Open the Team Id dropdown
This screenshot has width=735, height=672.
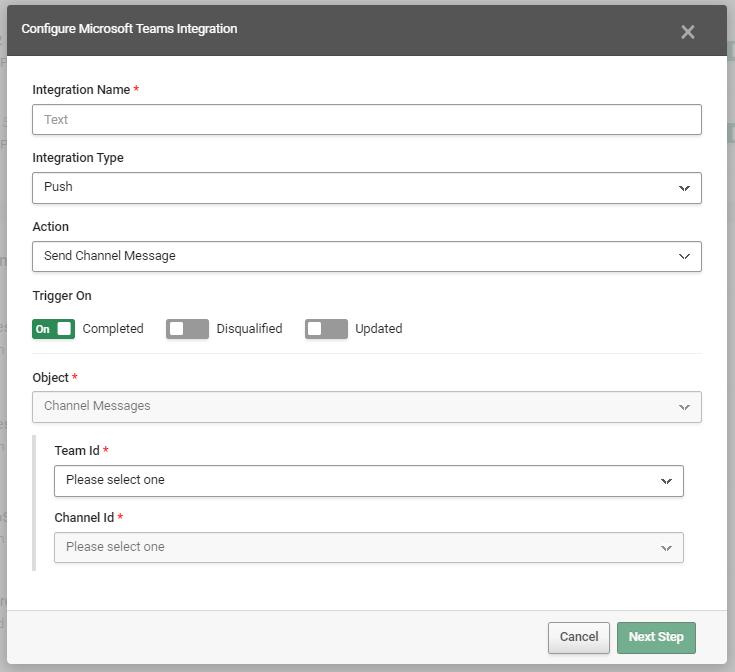[x=368, y=481]
